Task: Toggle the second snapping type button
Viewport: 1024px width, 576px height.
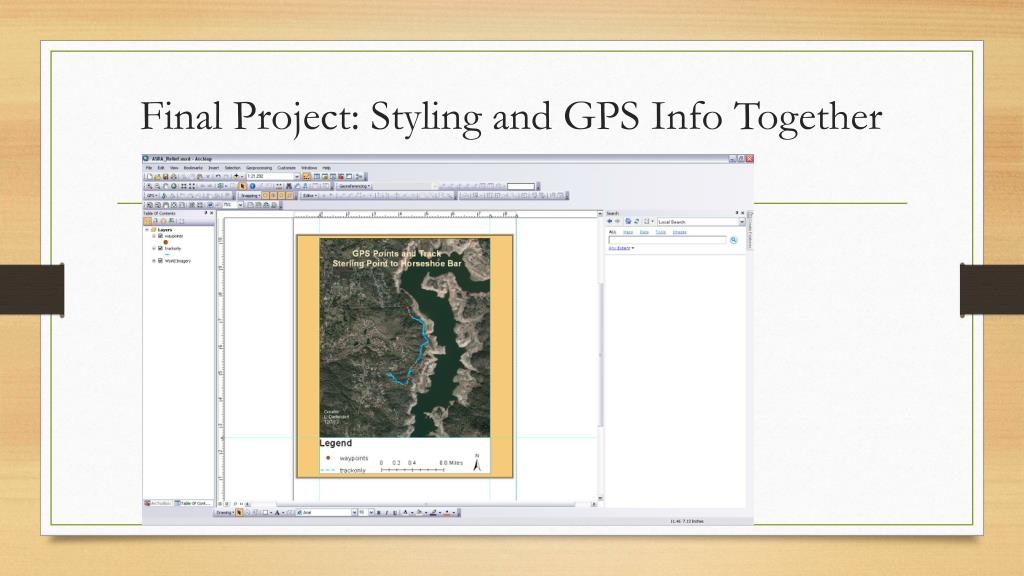Action: coord(273,195)
